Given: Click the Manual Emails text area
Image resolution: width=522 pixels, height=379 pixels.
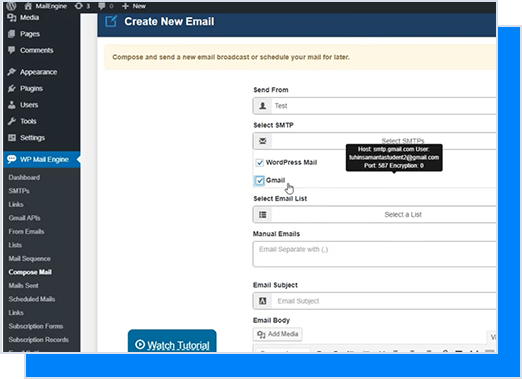Looking at the screenshot, I should pyautogui.click(x=374, y=254).
